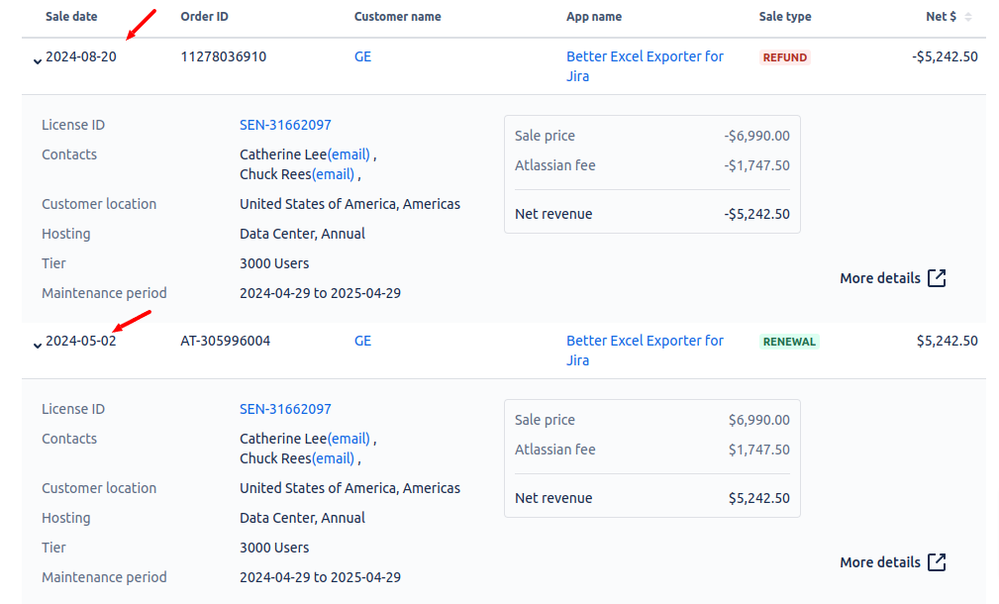Click 3000 Users tier in renewal details
999x604 pixels.
click(275, 547)
